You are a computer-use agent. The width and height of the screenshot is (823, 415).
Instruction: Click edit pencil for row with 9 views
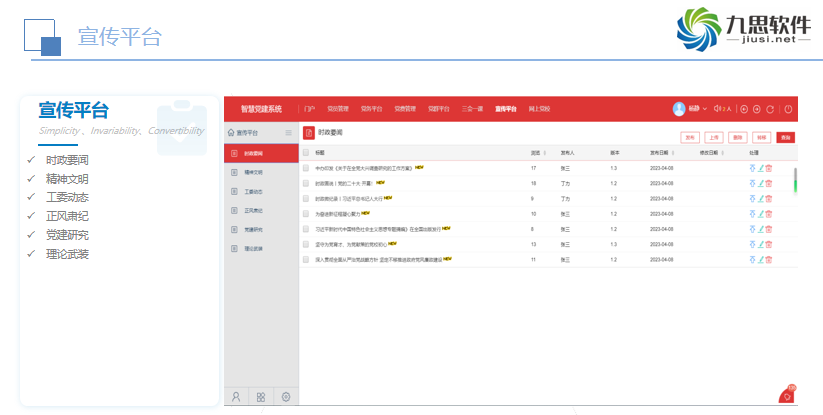[x=761, y=199]
